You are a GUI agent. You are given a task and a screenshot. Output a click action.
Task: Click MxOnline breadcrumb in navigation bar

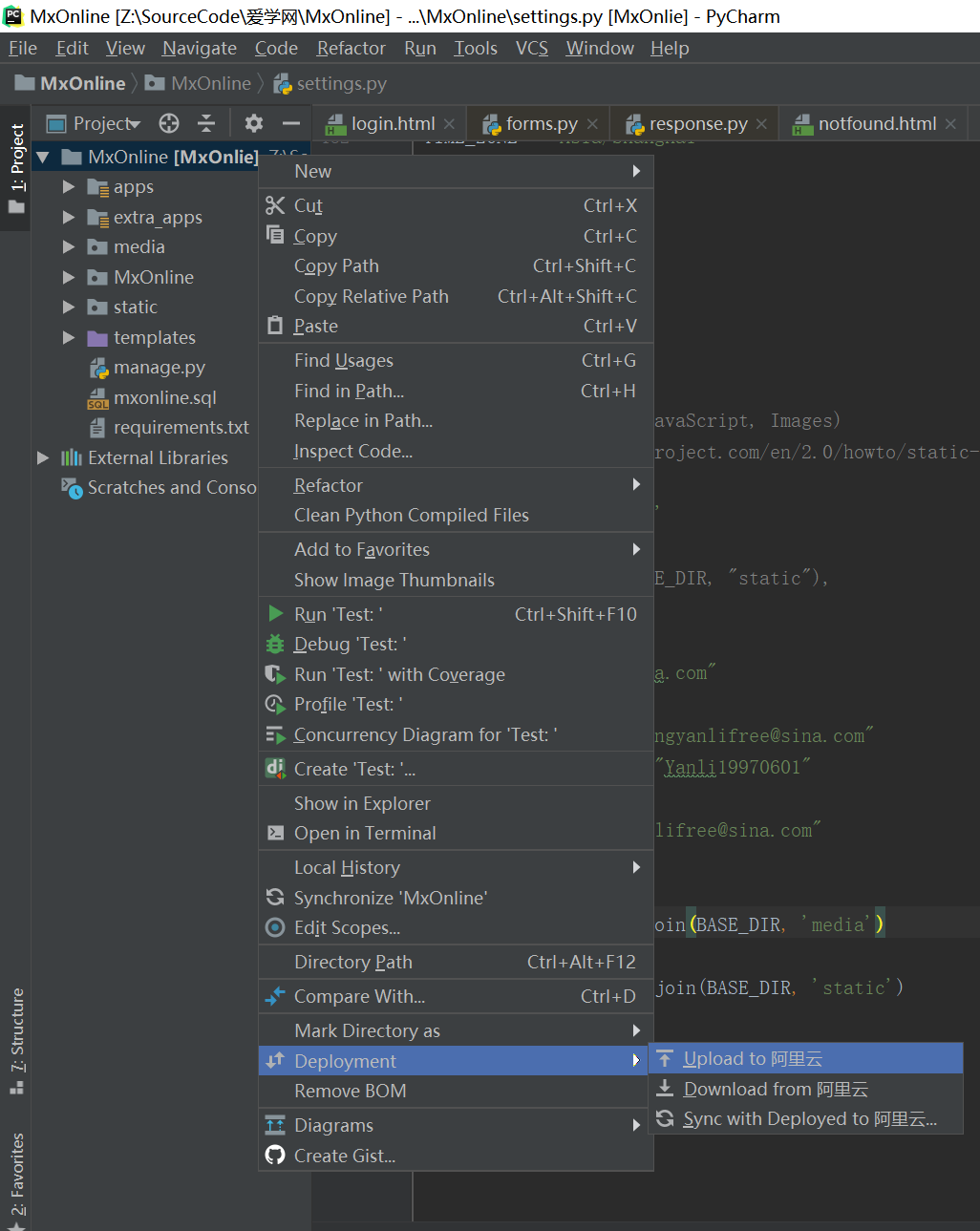click(199, 83)
